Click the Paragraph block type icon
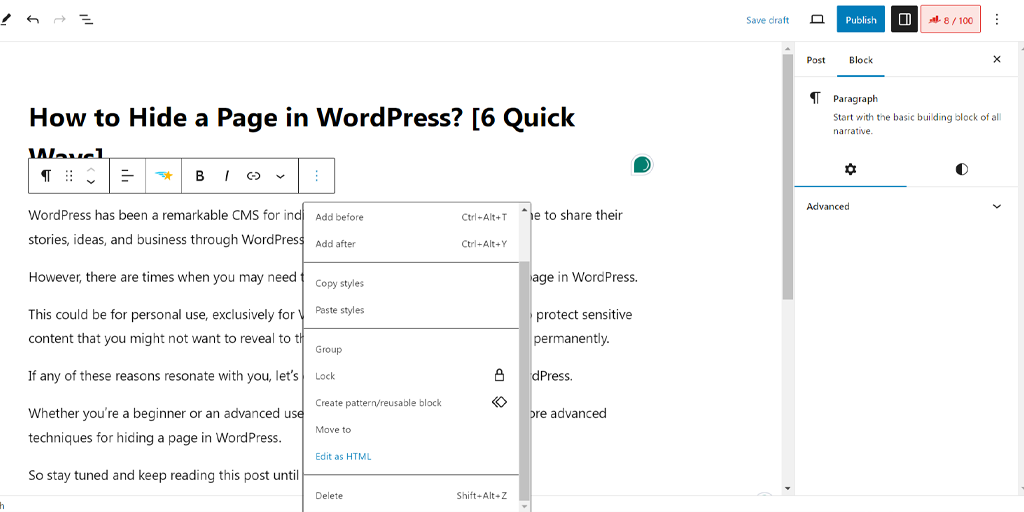 (x=46, y=176)
